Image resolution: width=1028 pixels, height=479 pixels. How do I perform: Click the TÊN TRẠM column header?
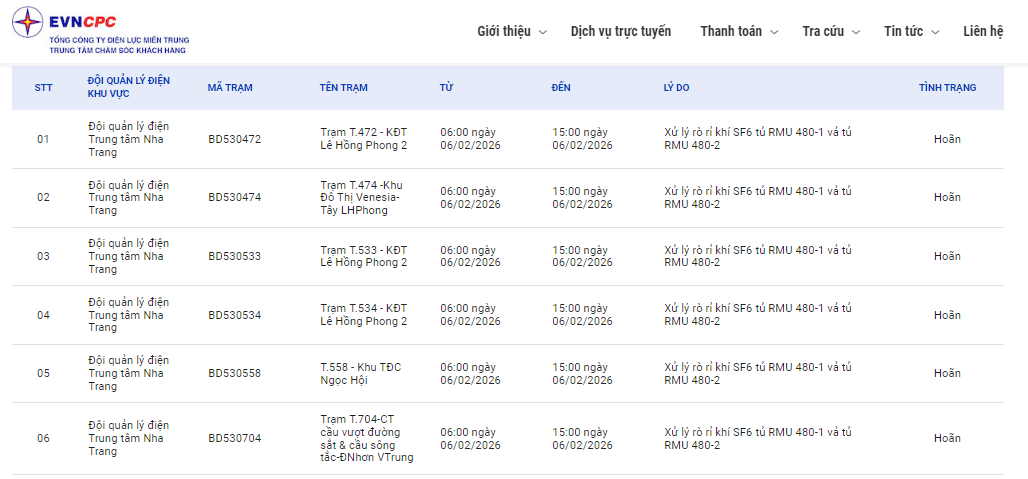(344, 88)
